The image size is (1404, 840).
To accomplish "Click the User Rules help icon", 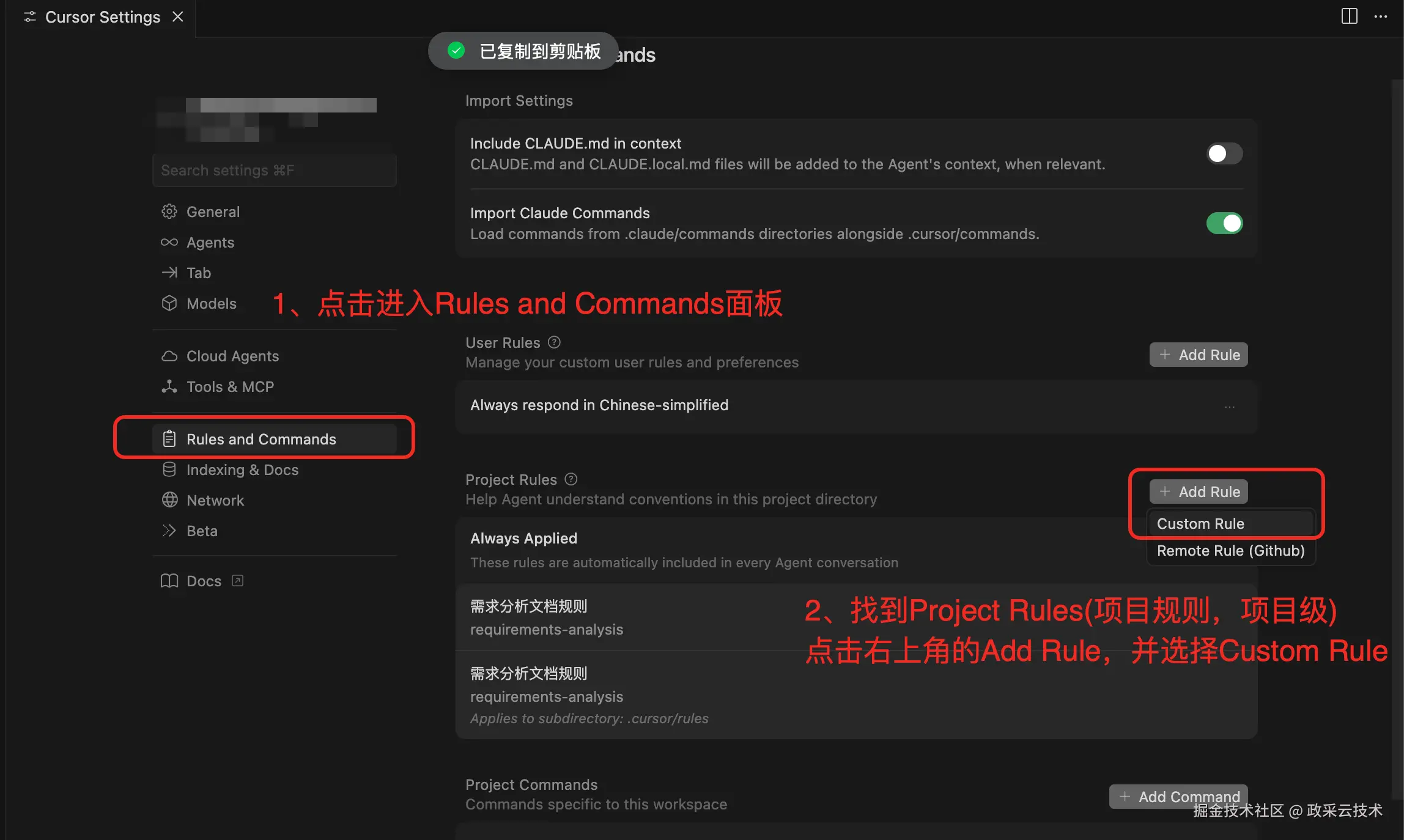I will coord(554,342).
